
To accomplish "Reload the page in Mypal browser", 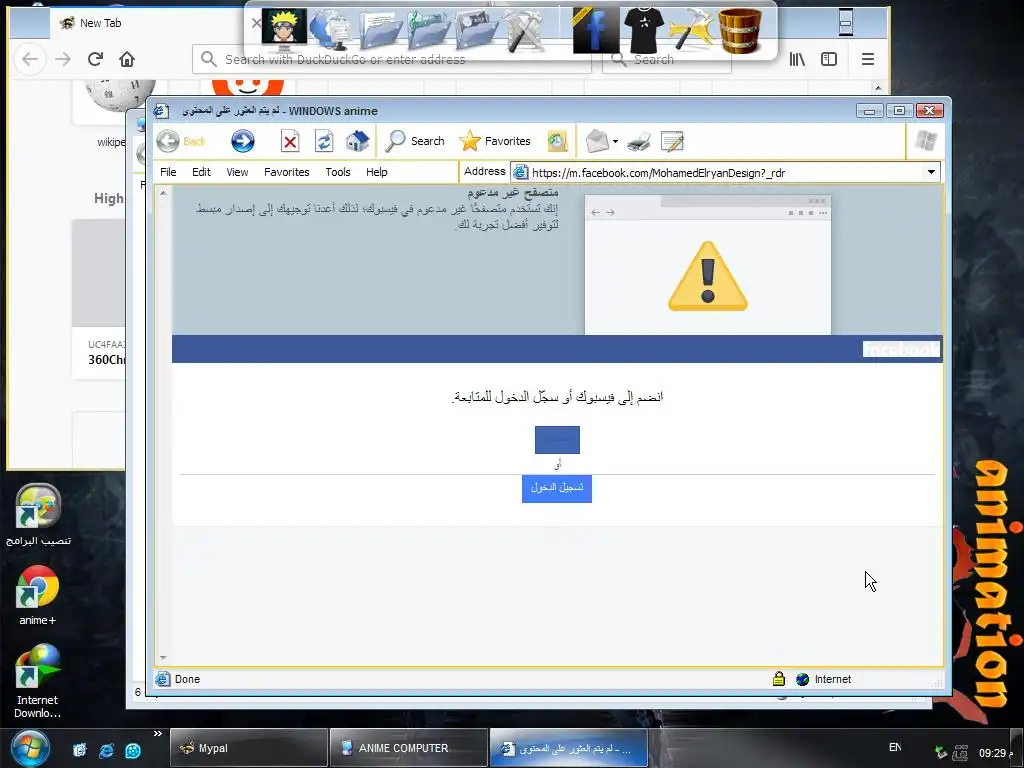I will point(95,59).
